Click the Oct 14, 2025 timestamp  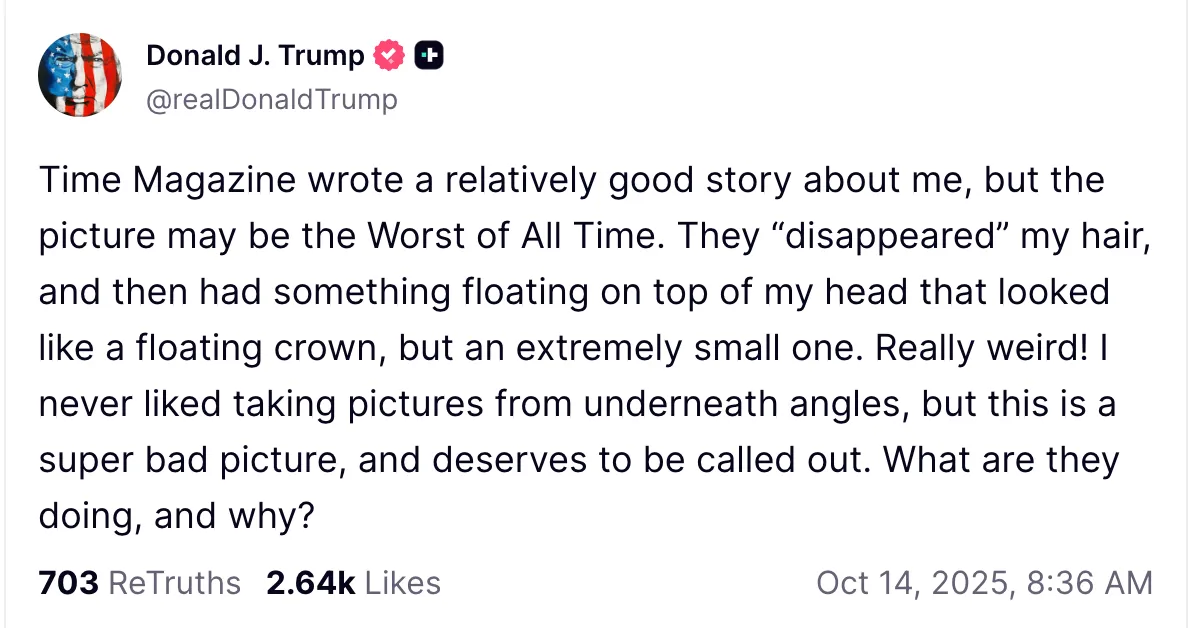(987, 582)
